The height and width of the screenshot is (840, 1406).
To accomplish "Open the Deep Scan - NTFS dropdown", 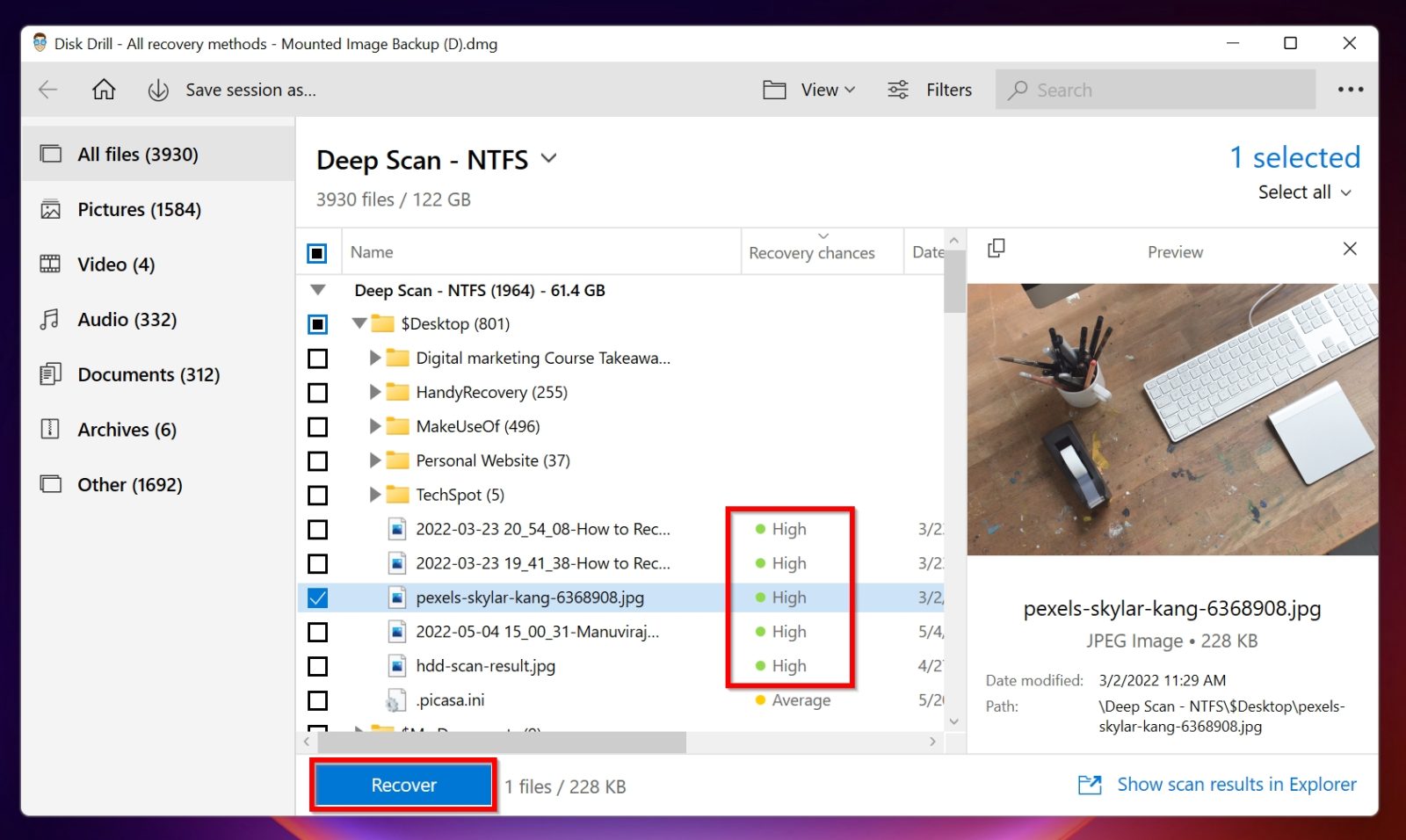I will (548, 159).
